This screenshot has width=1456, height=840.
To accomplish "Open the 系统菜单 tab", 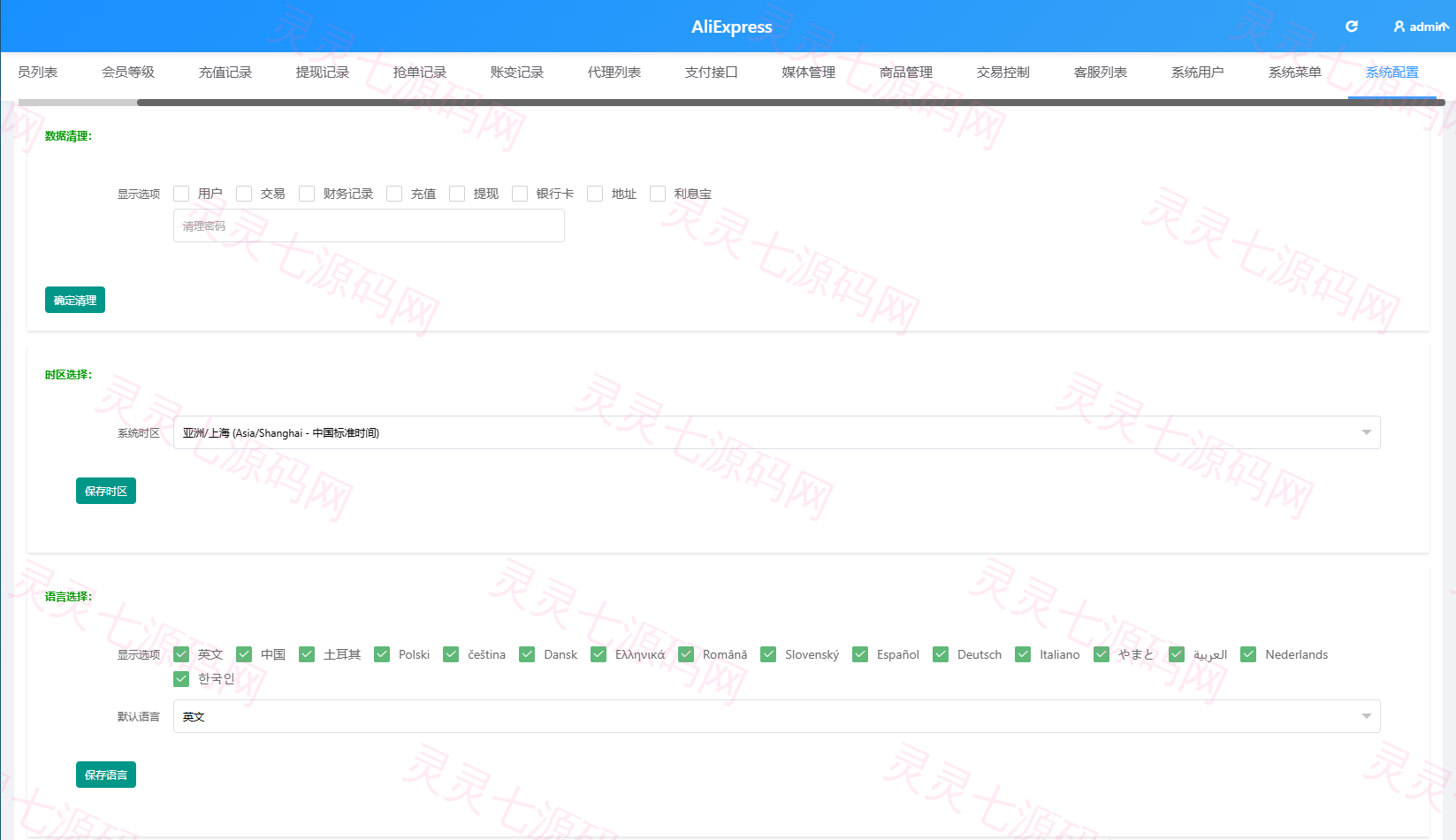I will click(x=1295, y=73).
